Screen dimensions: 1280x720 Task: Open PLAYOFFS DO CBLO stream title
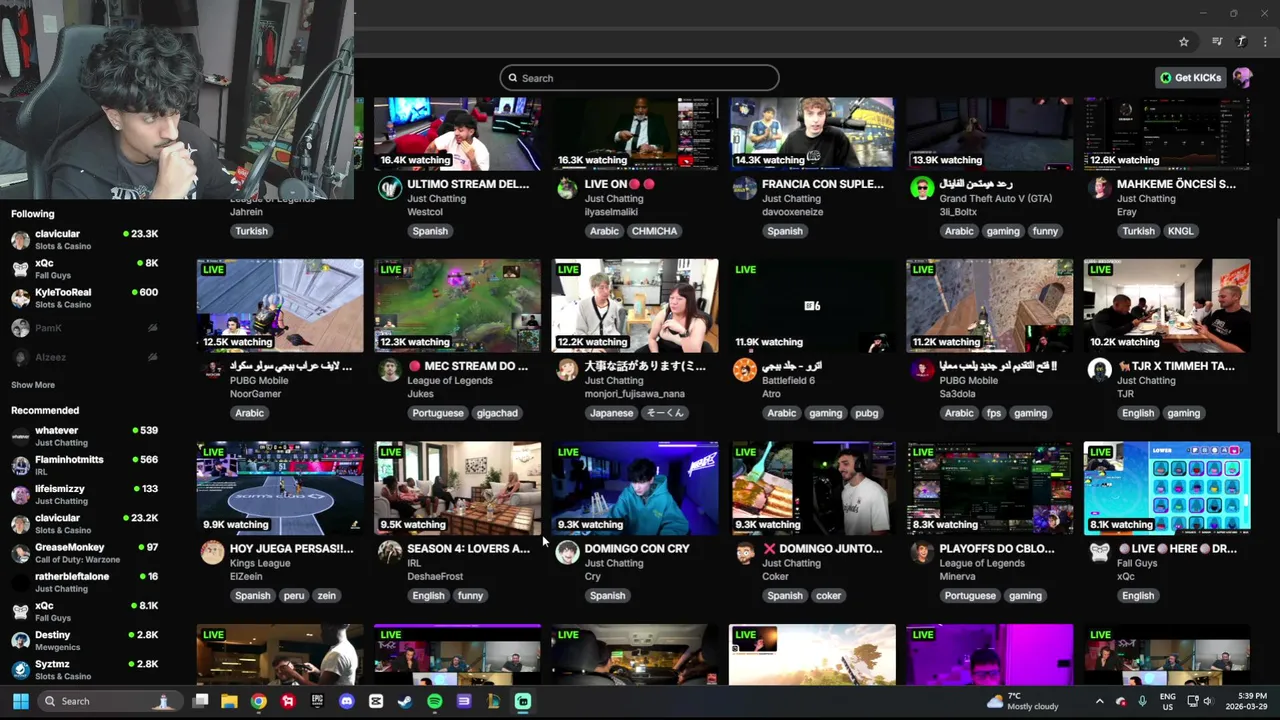[997, 548]
